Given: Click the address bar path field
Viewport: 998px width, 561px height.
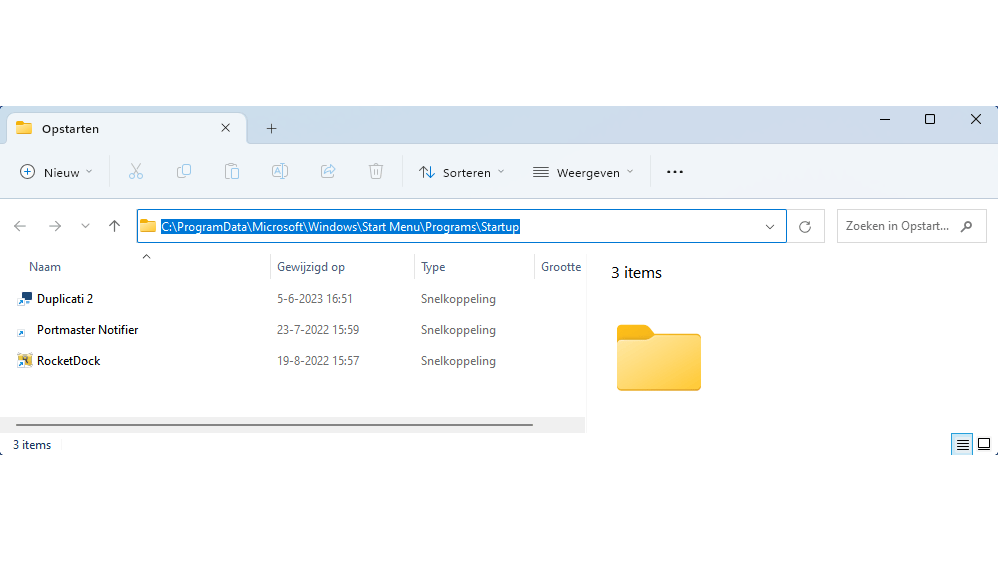Looking at the screenshot, I should pyautogui.click(x=461, y=226).
